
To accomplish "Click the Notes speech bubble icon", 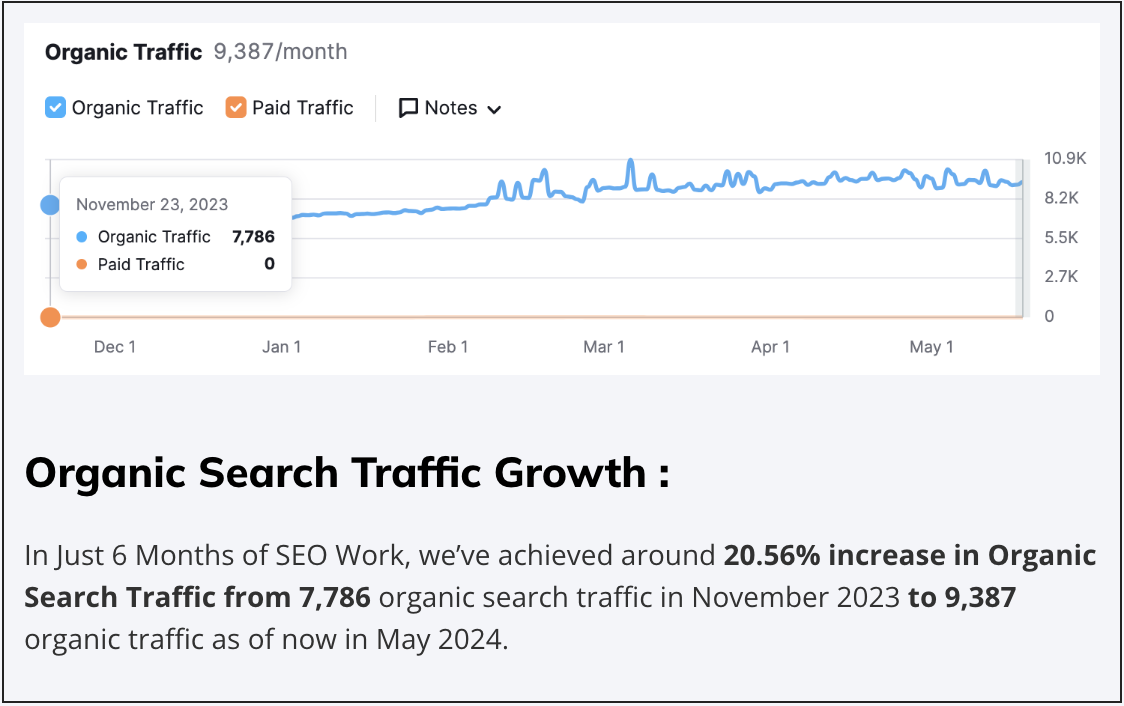I will (408, 108).
